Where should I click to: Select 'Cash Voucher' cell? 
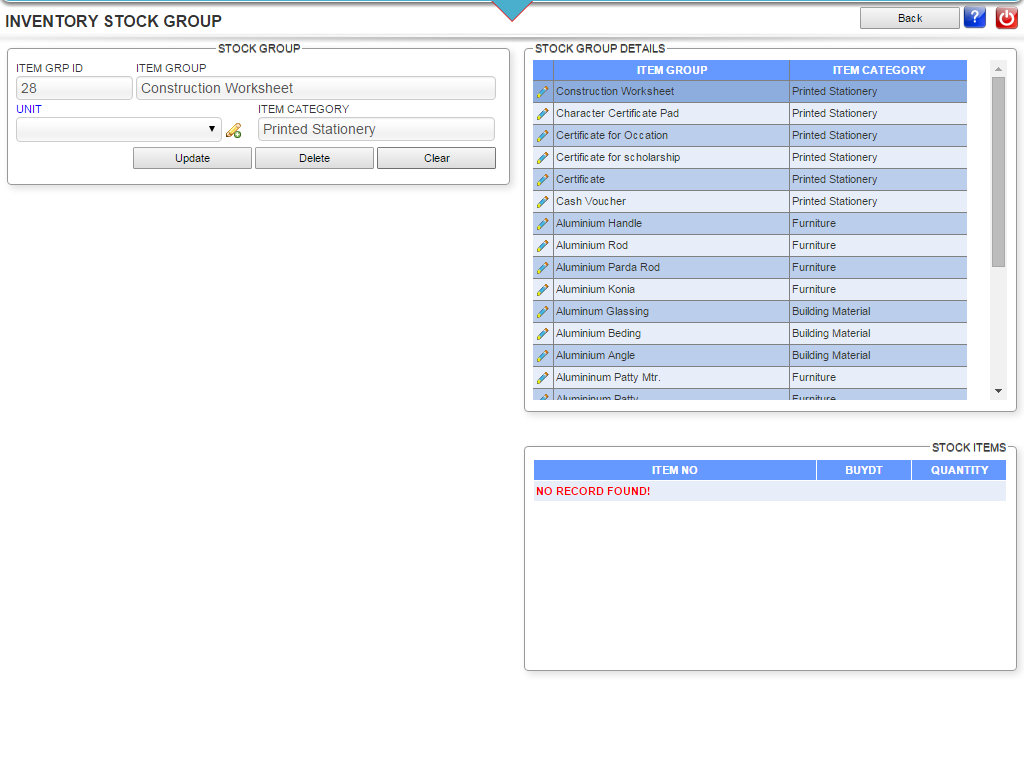[x=671, y=202]
